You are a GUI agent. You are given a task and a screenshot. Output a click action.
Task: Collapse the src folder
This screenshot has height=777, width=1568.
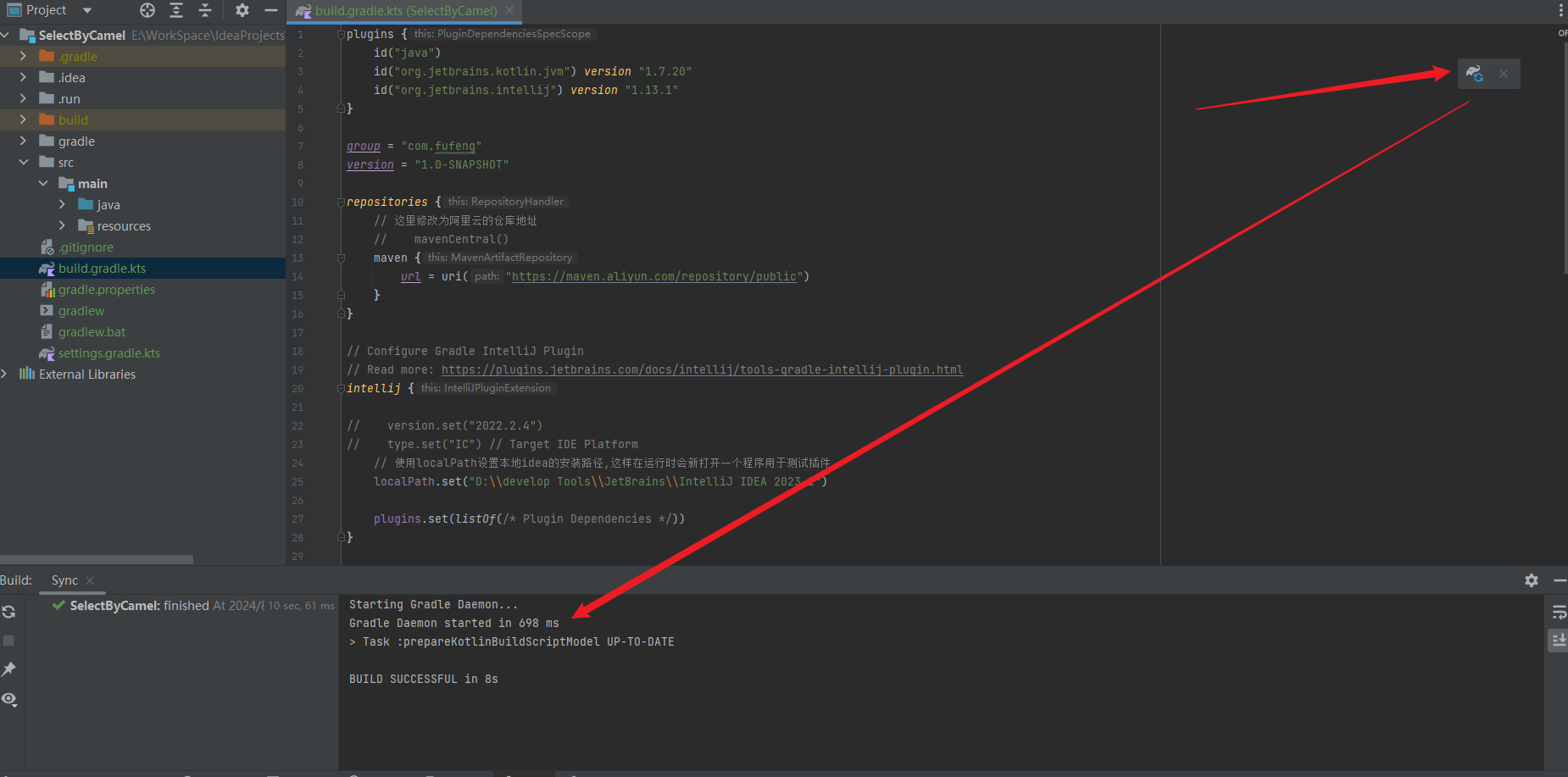point(23,162)
